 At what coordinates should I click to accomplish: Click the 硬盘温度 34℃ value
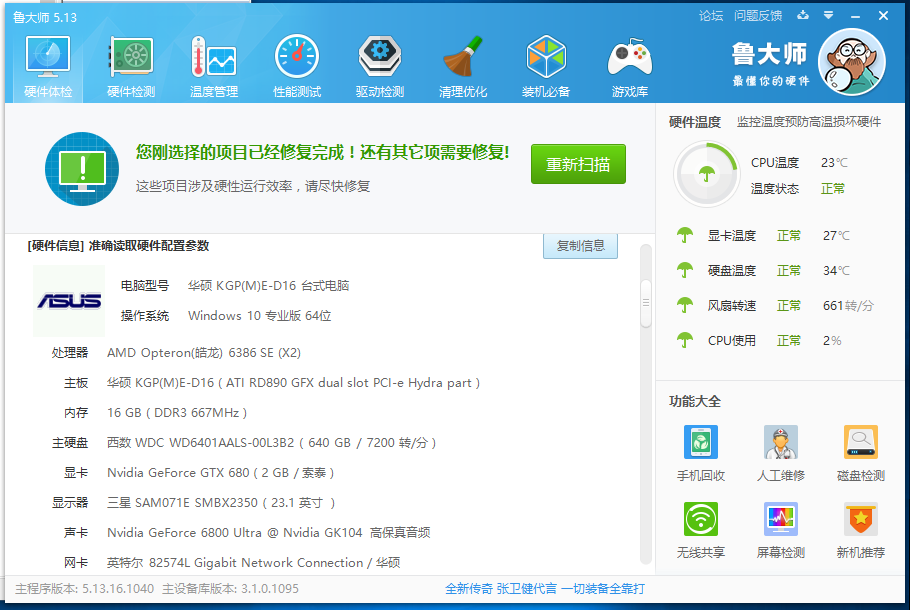coord(836,270)
